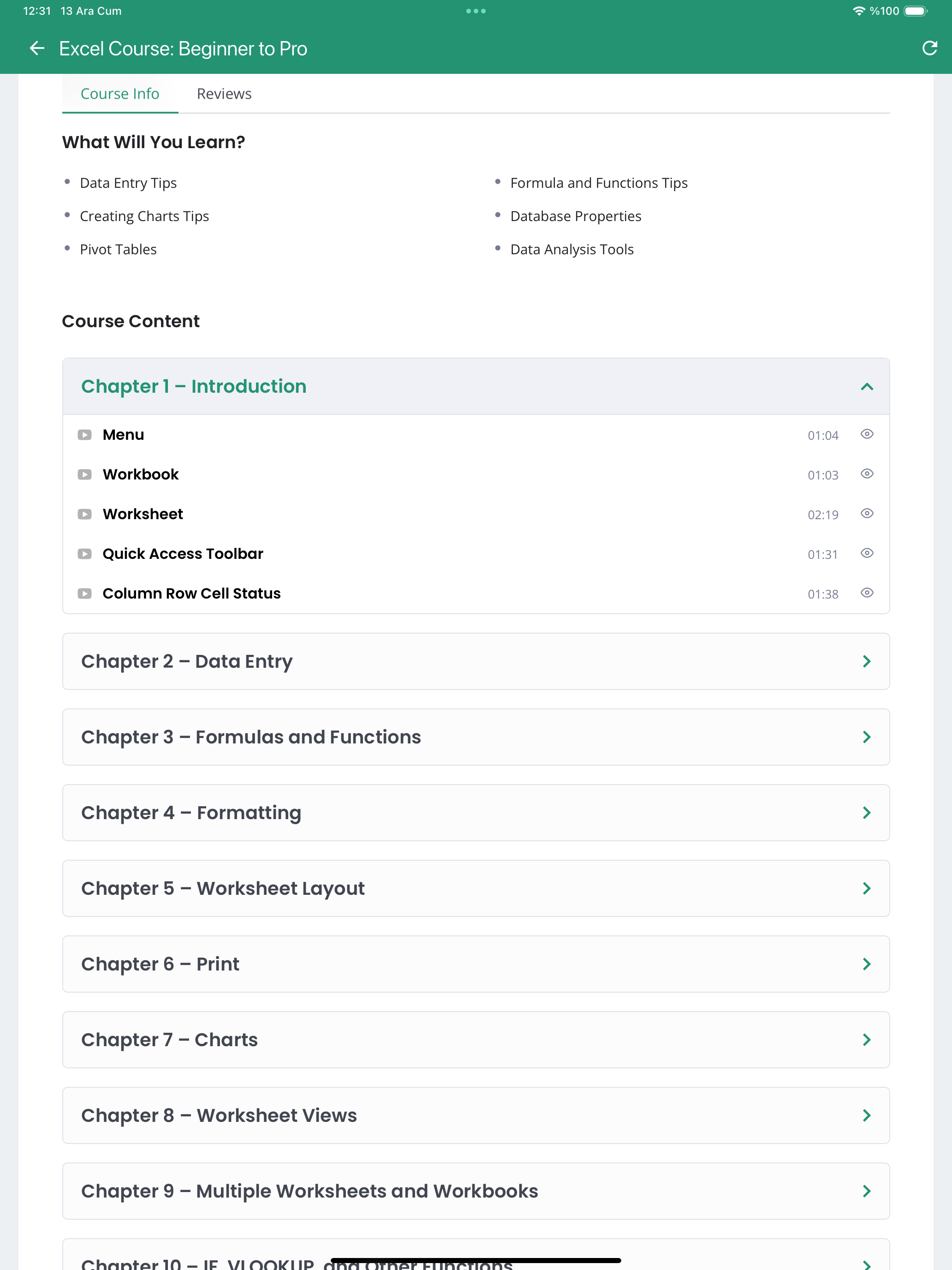Tap the home indicator bar
This screenshot has width=952, height=1270.
(x=476, y=1260)
